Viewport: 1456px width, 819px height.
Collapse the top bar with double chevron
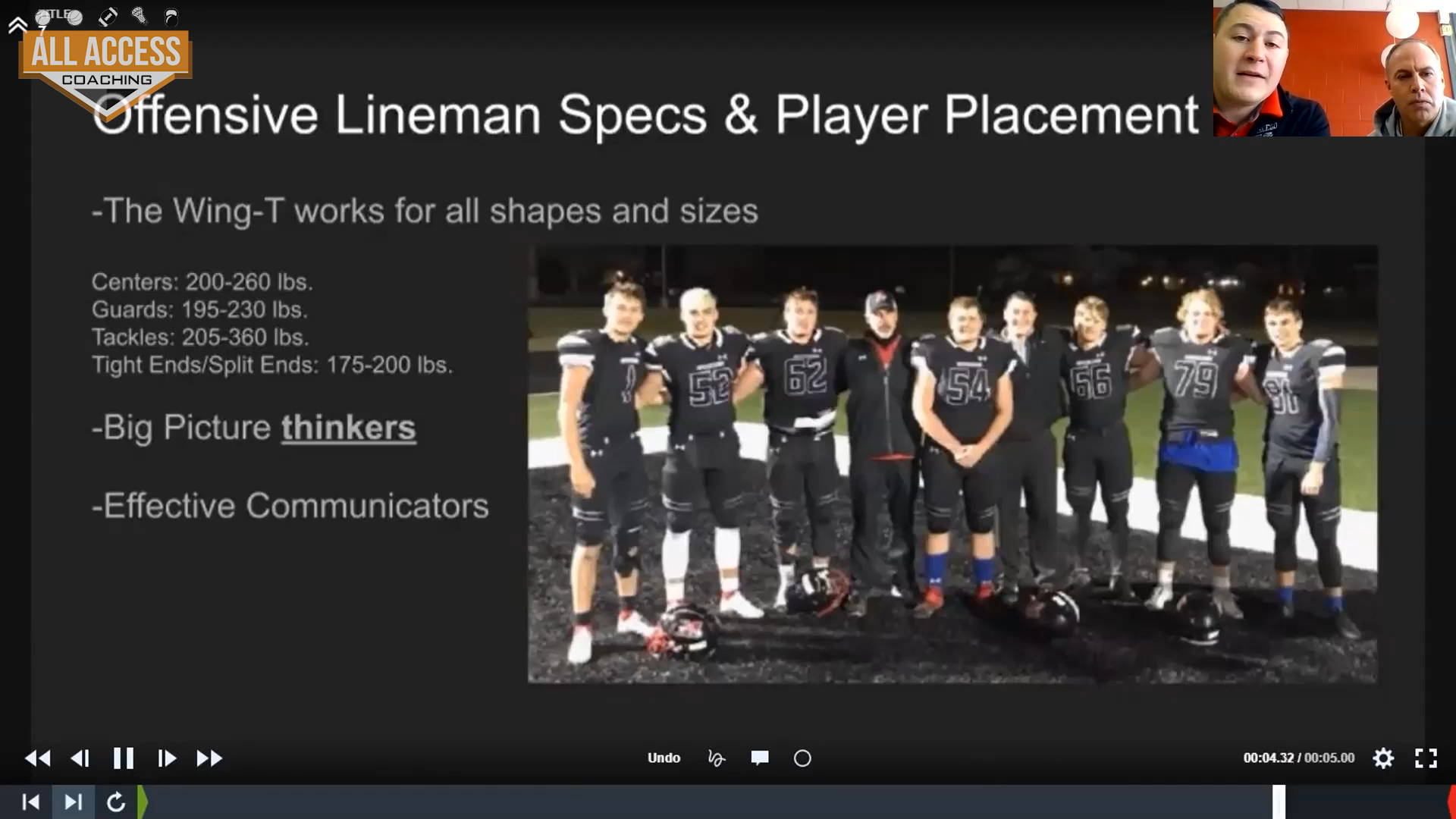point(18,25)
